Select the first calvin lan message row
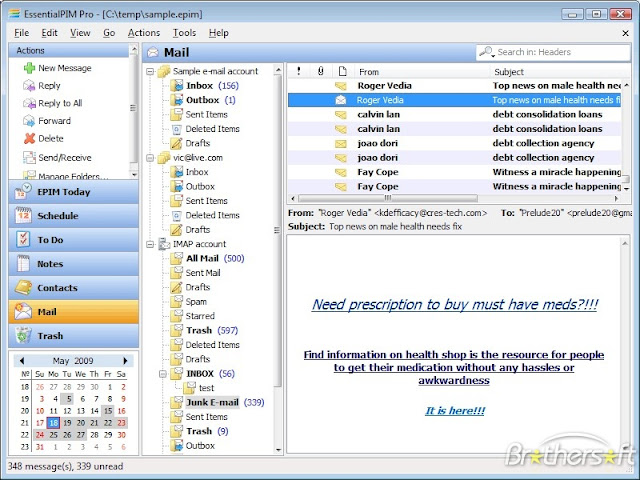The height and width of the screenshot is (480, 640). (x=454, y=115)
